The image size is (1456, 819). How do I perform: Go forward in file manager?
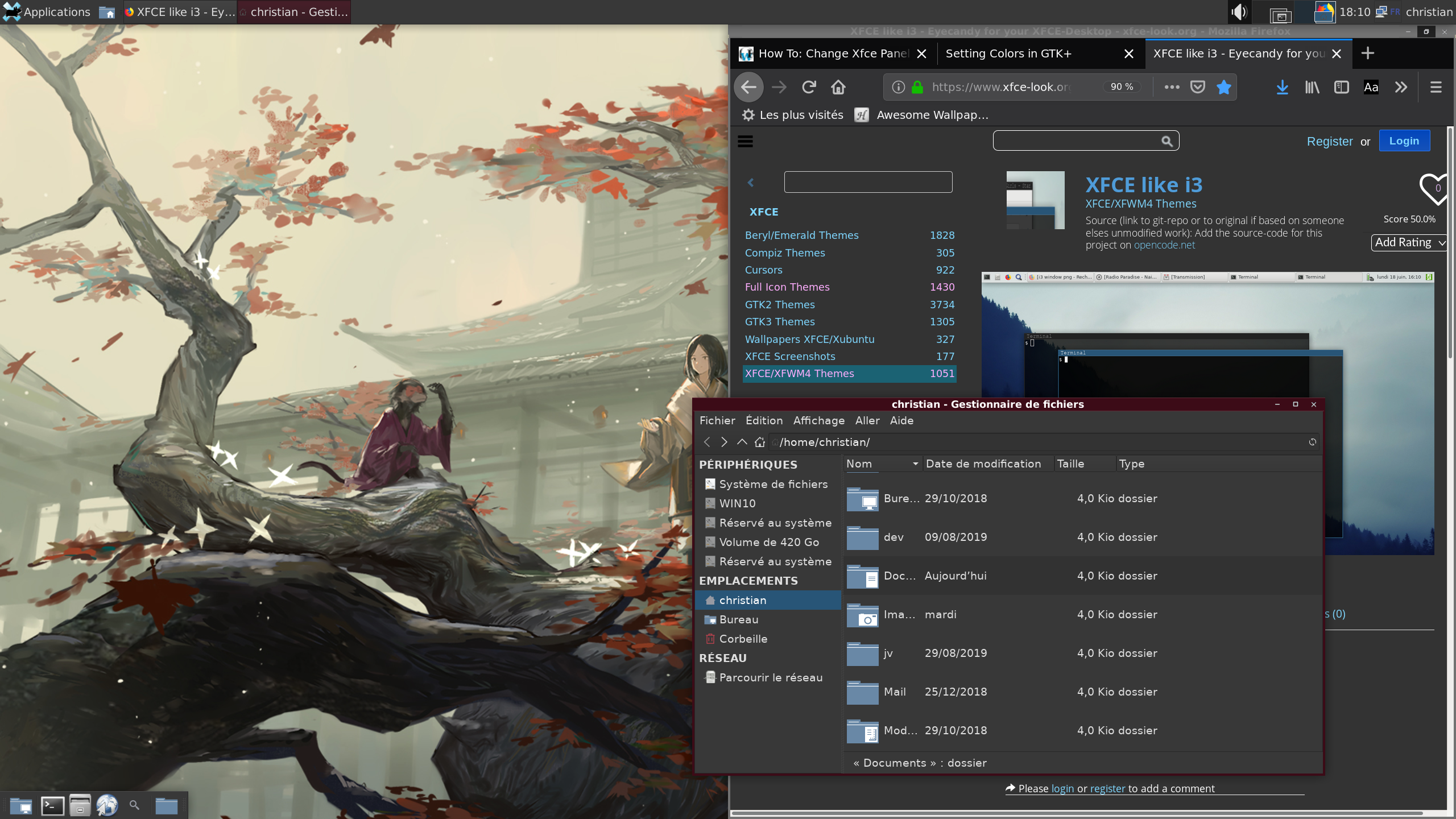click(724, 442)
